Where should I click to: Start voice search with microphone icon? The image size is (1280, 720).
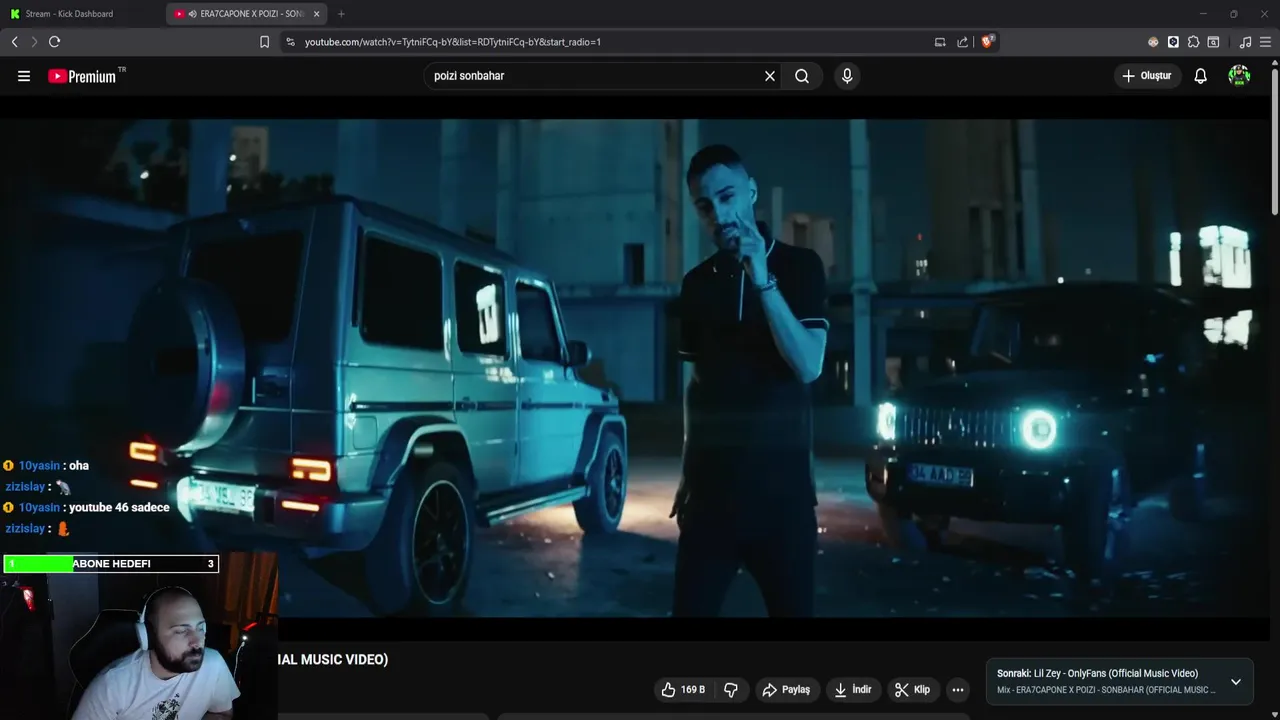pos(847,76)
